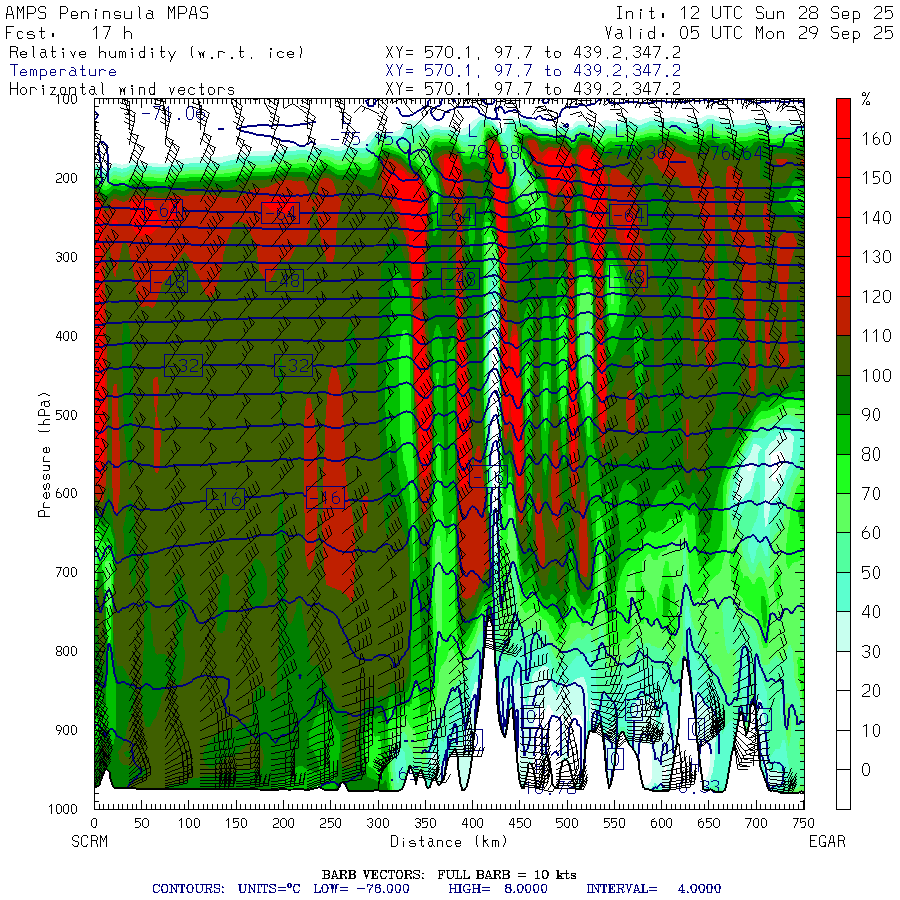This screenshot has height=900, width=900.
Task: Select 'Relative humidity (w.r.t. ice)' legend label
Action: pos(156,53)
